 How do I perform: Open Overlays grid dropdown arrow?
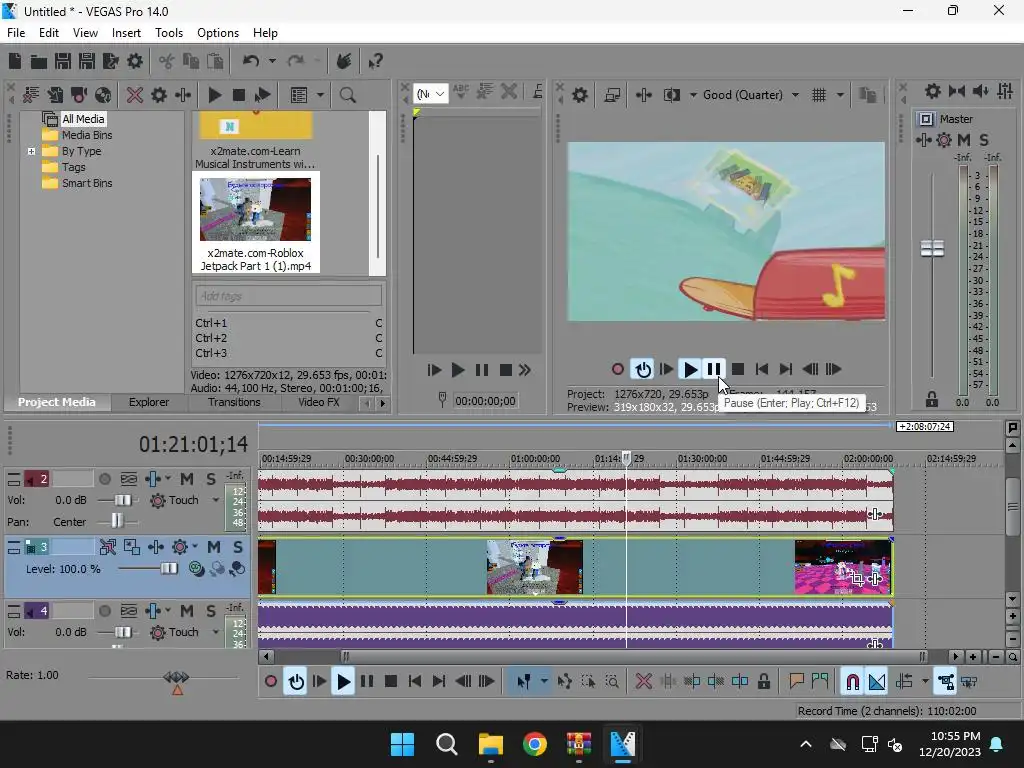click(840, 95)
